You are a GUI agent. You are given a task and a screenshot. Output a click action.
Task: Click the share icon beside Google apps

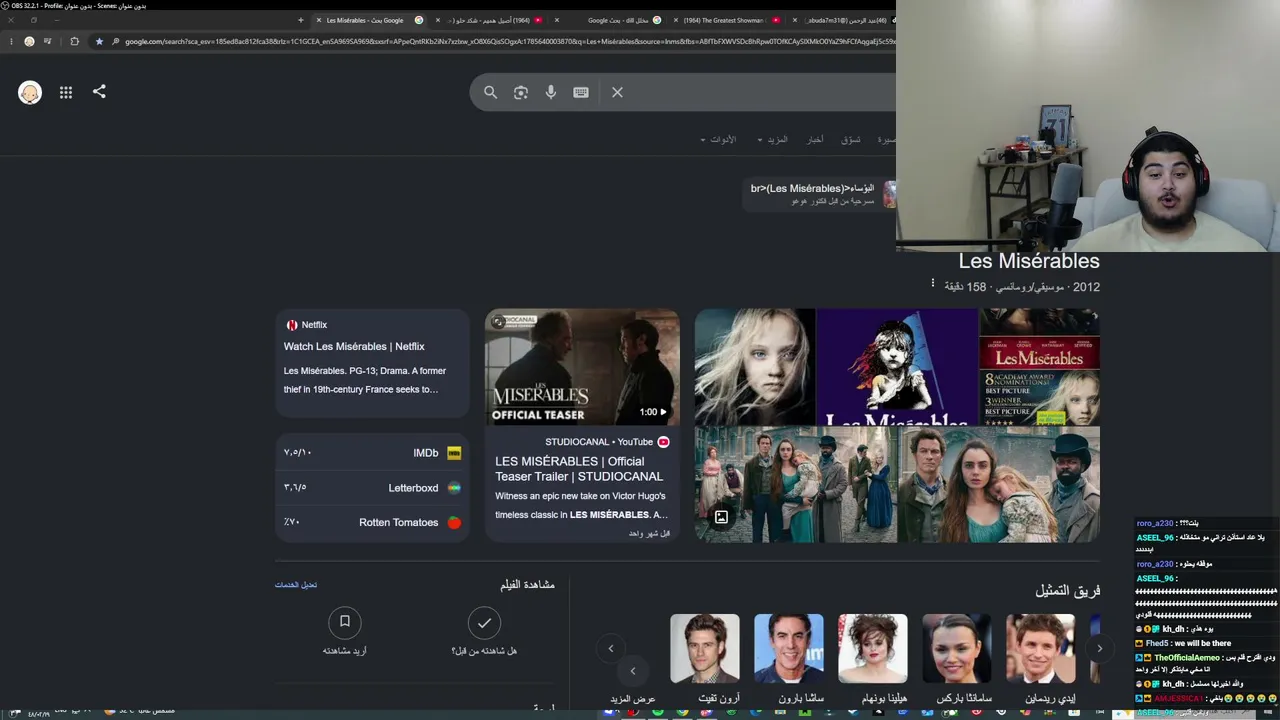click(99, 92)
